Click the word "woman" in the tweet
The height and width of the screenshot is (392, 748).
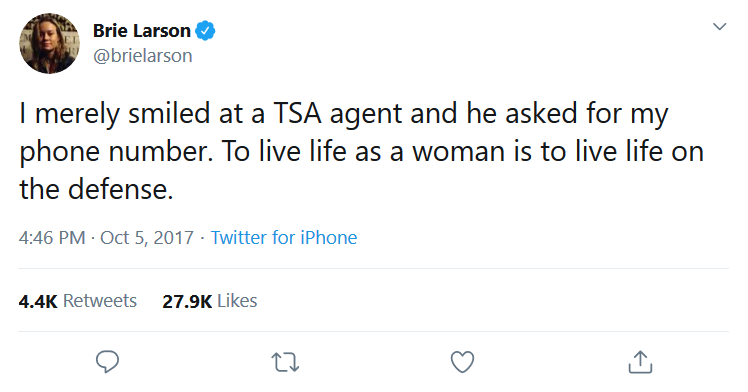point(458,152)
